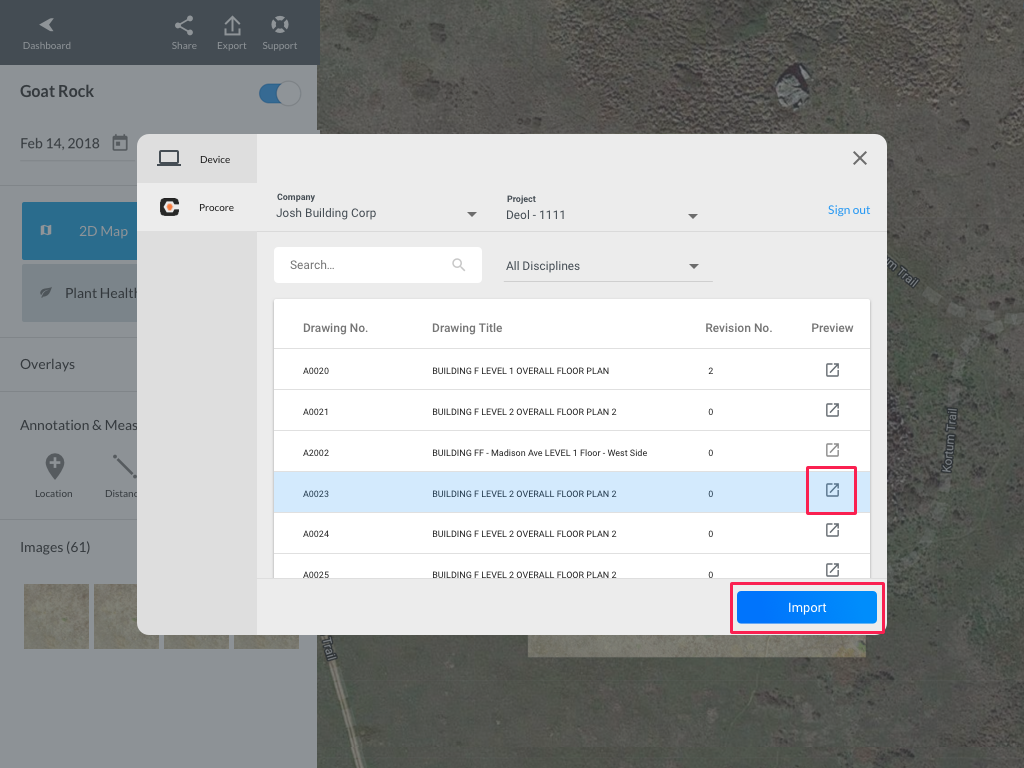The width and height of the screenshot is (1024, 768).
Task: Click the Goat Rock project title
Action: 57,91
